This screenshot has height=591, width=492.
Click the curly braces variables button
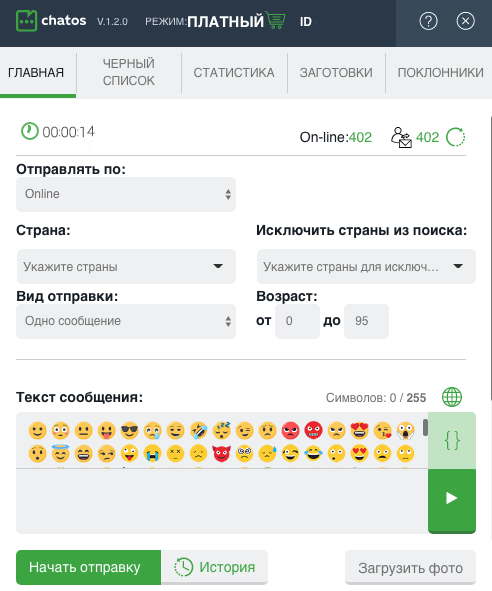(x=452, y=440)
